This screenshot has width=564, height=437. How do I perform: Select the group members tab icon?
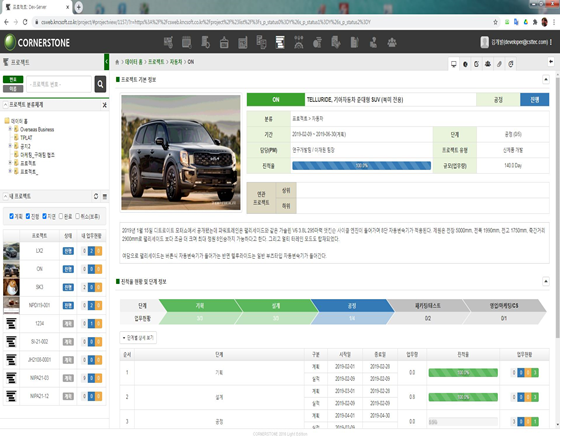[488, 64]
